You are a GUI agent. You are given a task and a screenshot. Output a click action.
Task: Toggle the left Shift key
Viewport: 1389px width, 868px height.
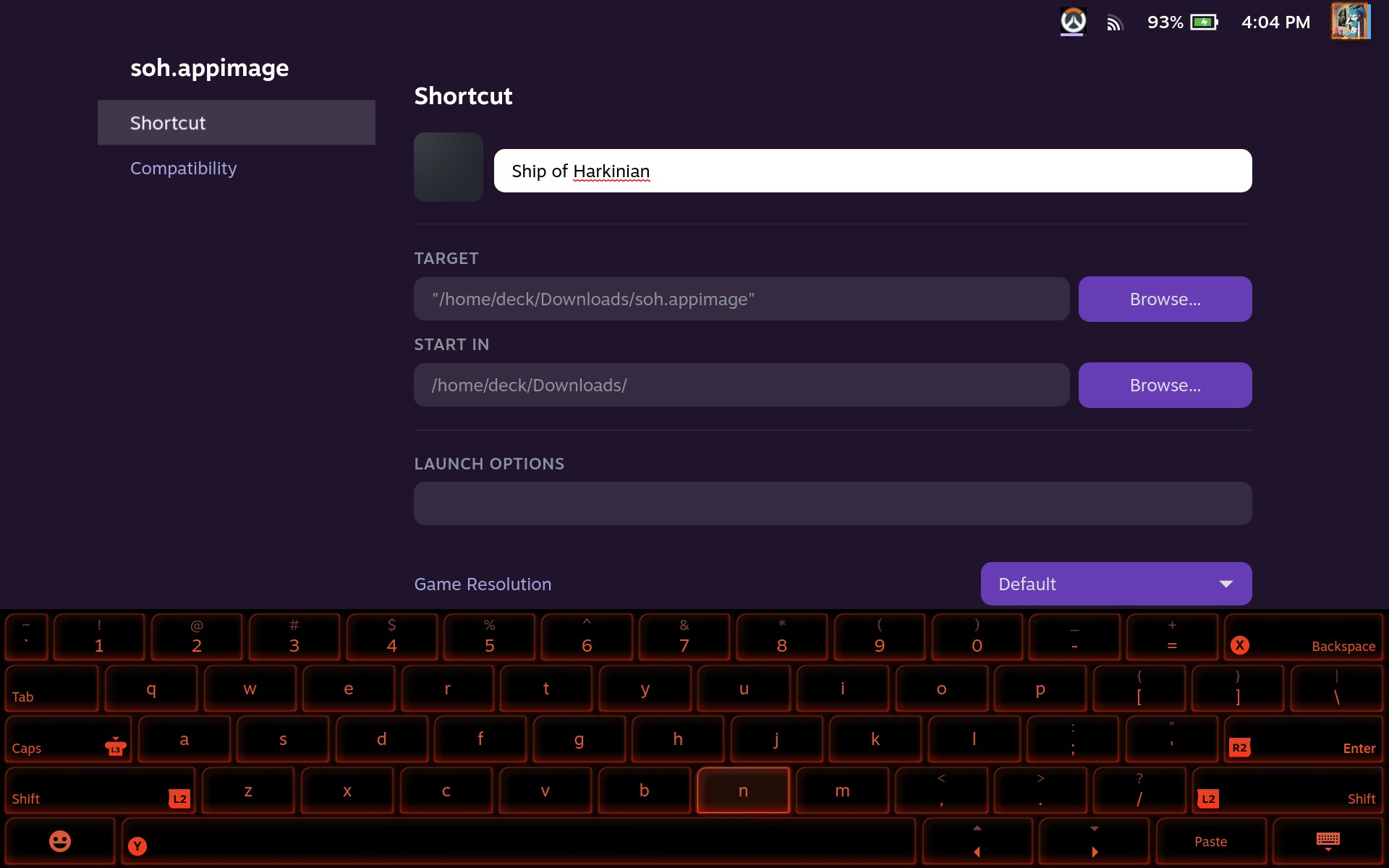pos(101,791)
